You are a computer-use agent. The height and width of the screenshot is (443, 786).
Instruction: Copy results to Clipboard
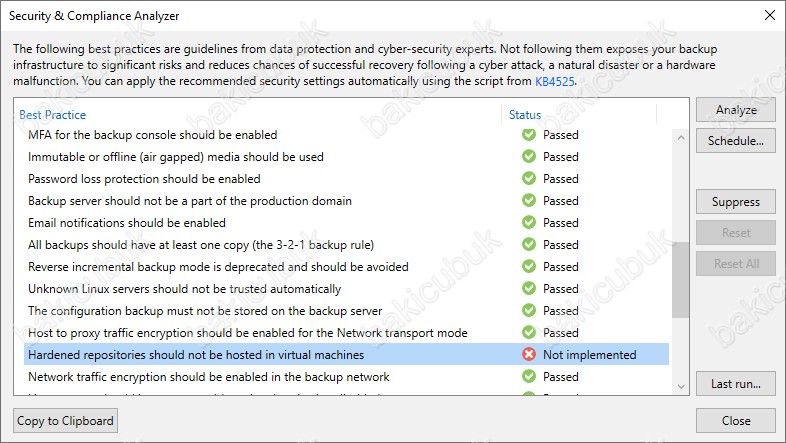click(x=65, y=420)
